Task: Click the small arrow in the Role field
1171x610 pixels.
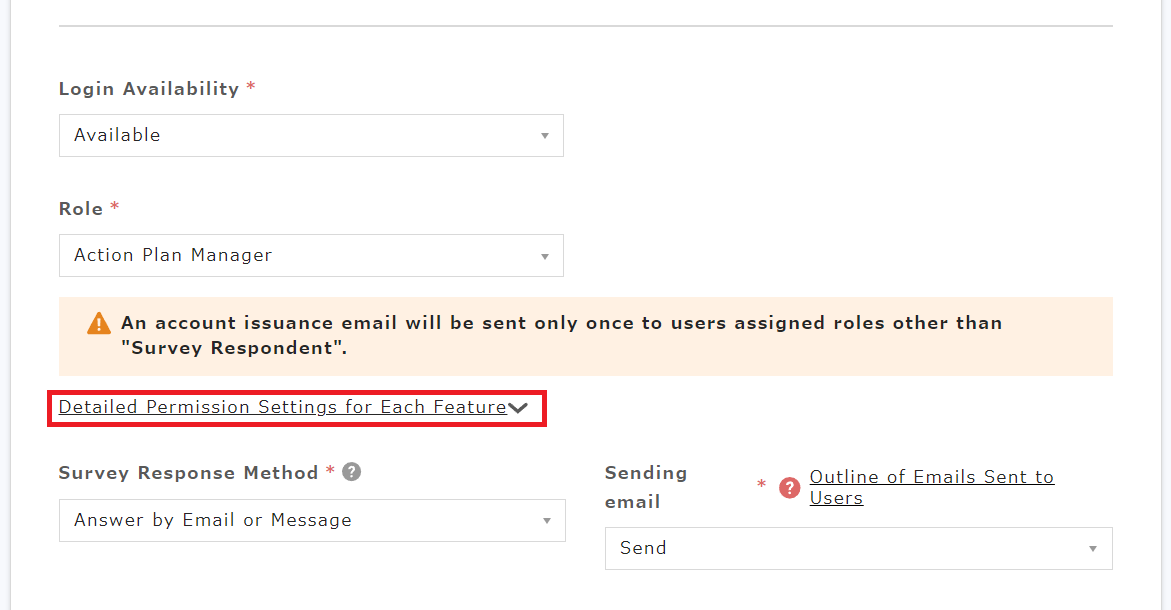Action: (x=545, y=256)
